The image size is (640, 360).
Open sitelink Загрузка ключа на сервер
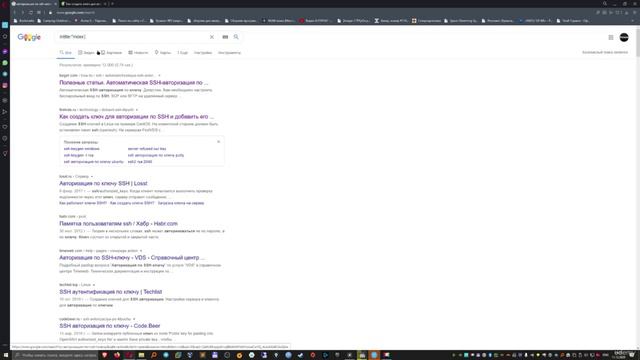point(181,203)
